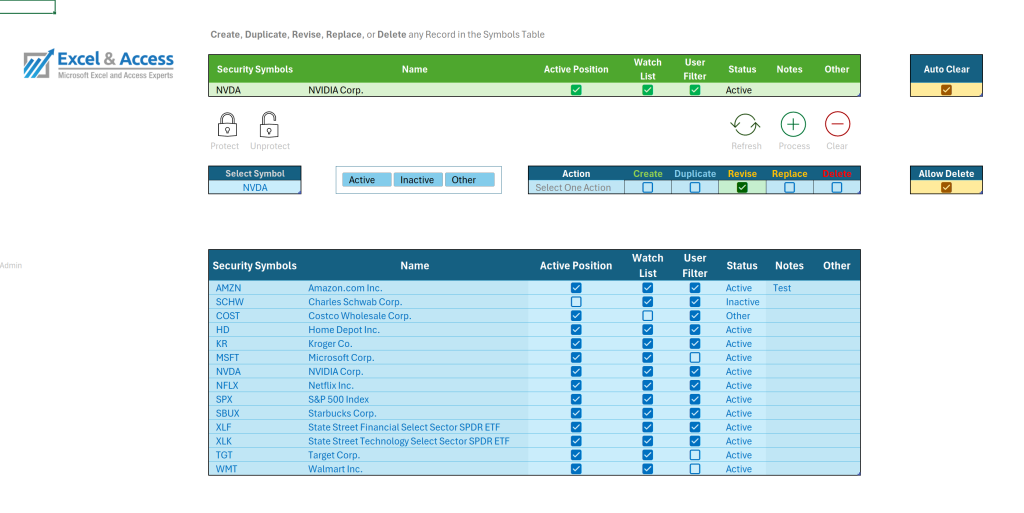Image resolution: width=1024 pixels, height=513 pixels.
Task: Check User Filter for TGT row
Action: [695, 455]
